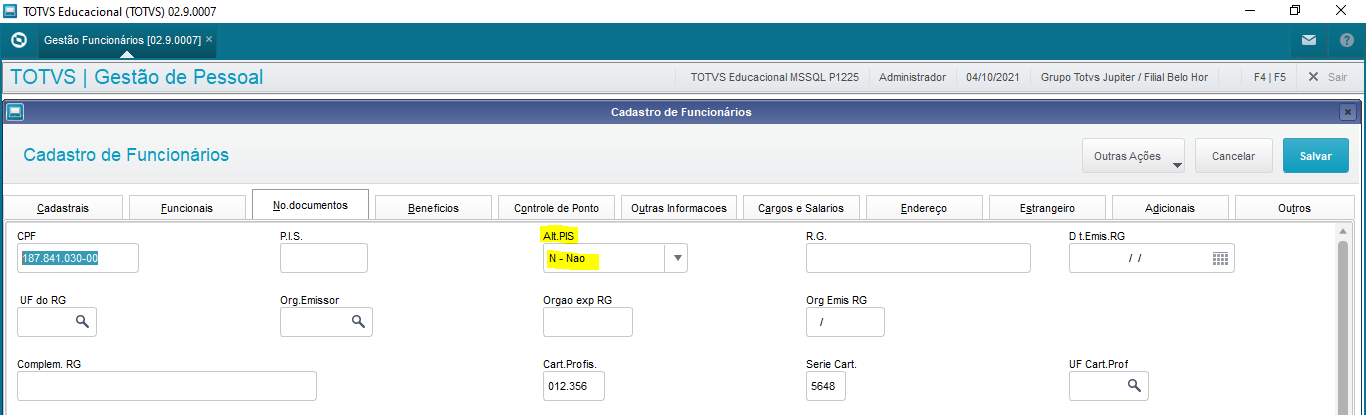This screenshot has width=1366, height=415.
Task: Expand the Alt.PIS dropdown arrow
Action: click(678, 258)
